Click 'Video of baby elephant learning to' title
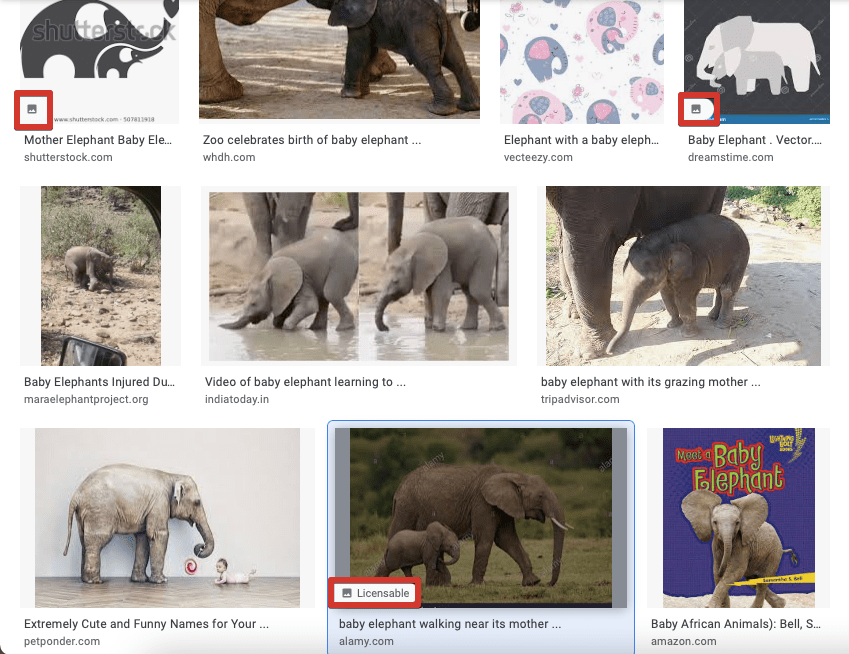 point(305,382)
